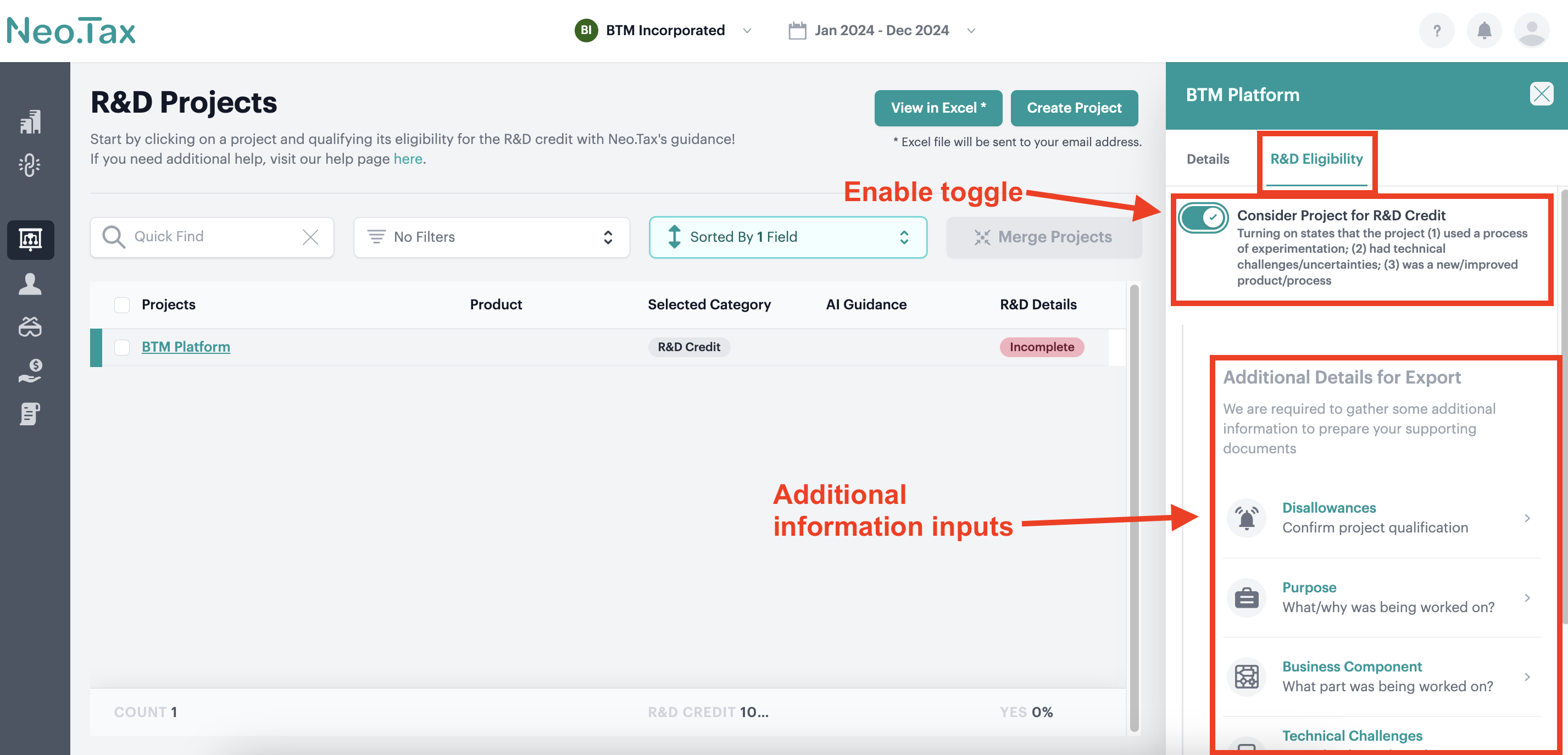Open the reports document sidebar icon
The image size is (1568, 755).
pyautogui.click(x=30, y=414)
